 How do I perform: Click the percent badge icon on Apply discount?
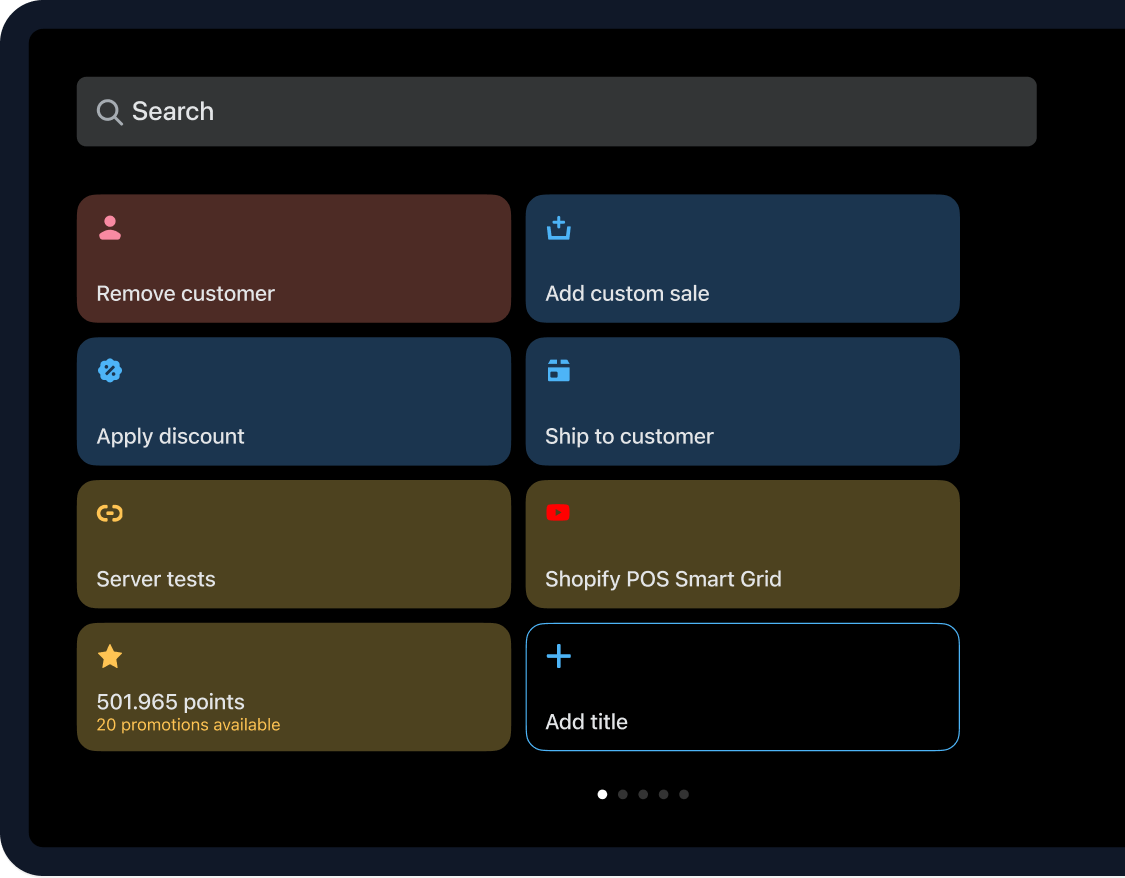coord(110,370)
